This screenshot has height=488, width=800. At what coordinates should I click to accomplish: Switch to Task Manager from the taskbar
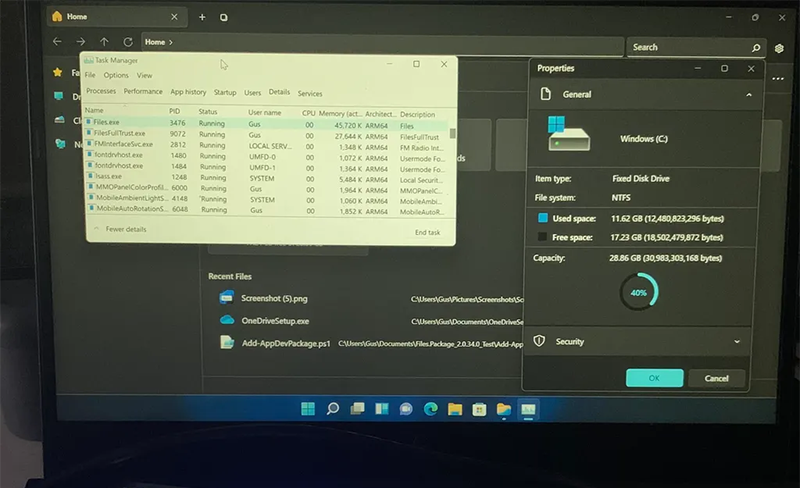(528, 409)
